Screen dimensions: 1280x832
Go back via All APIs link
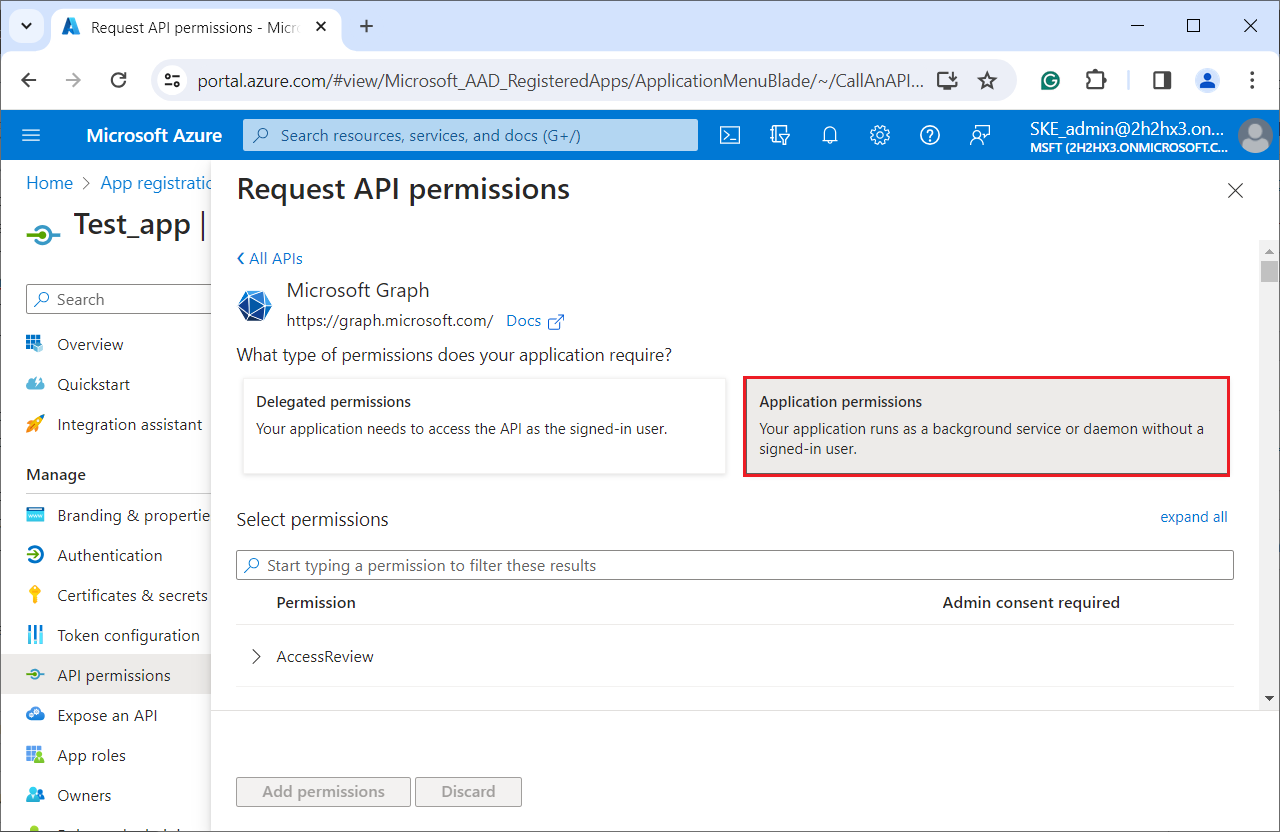tap(270, 259)
